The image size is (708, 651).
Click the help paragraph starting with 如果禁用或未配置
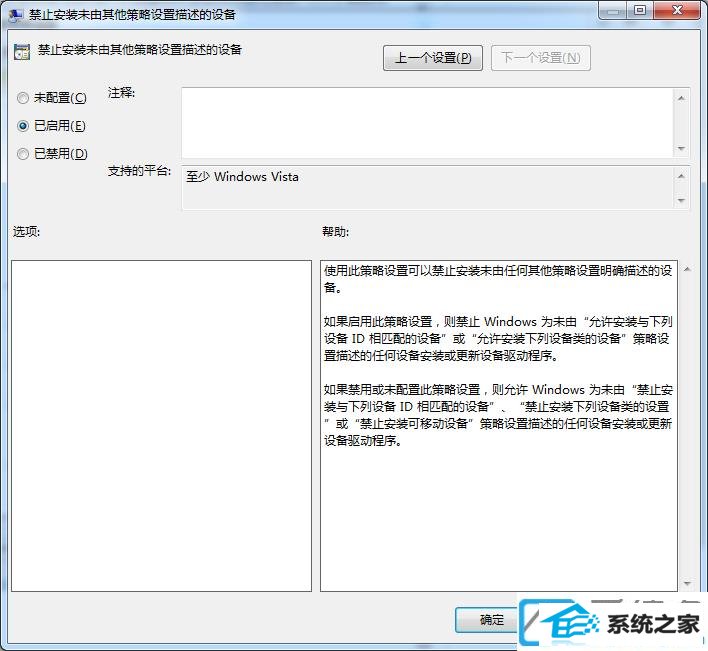tap(498, 415)
